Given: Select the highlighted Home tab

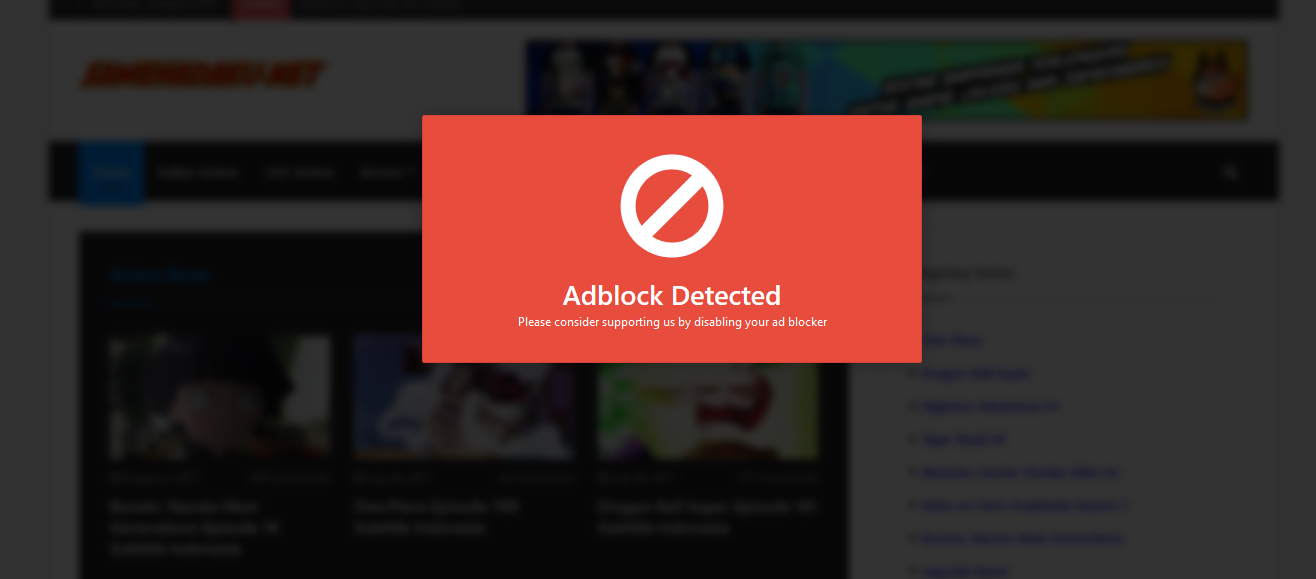Looking at the screenshot, I should point(111,172).
